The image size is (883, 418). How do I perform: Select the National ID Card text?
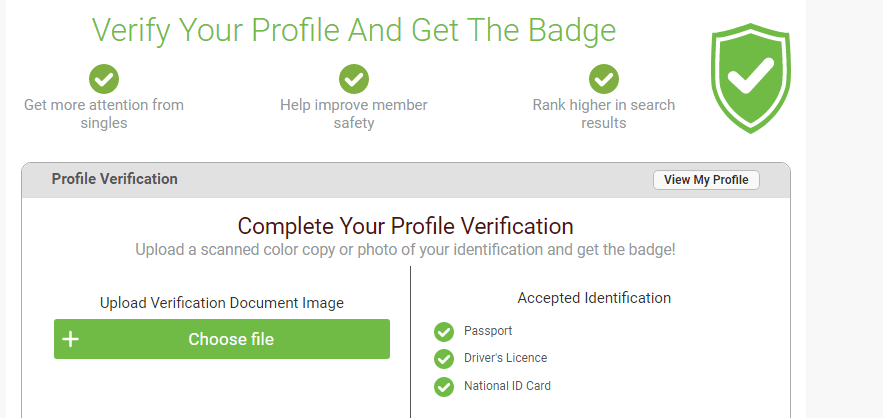[507, 386]
